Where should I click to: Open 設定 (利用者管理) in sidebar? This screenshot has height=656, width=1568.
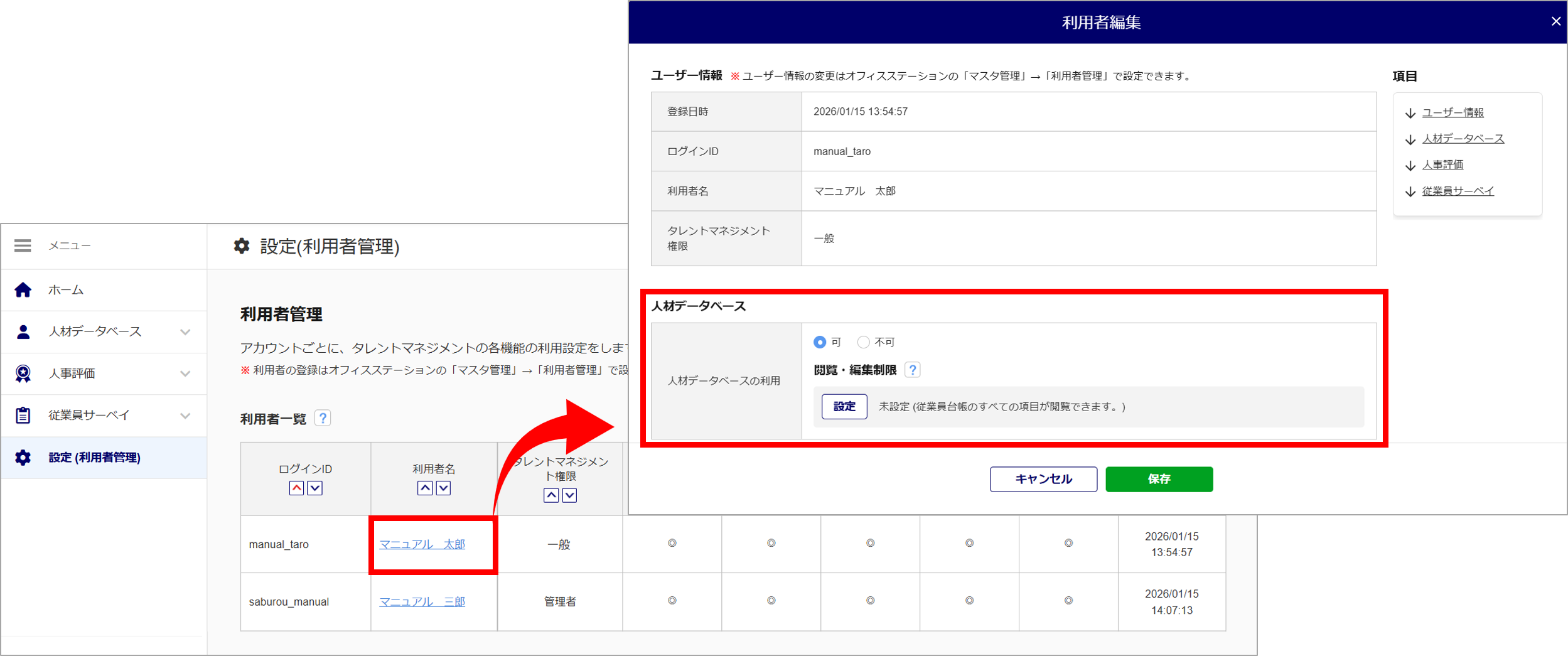coord(94,458)
